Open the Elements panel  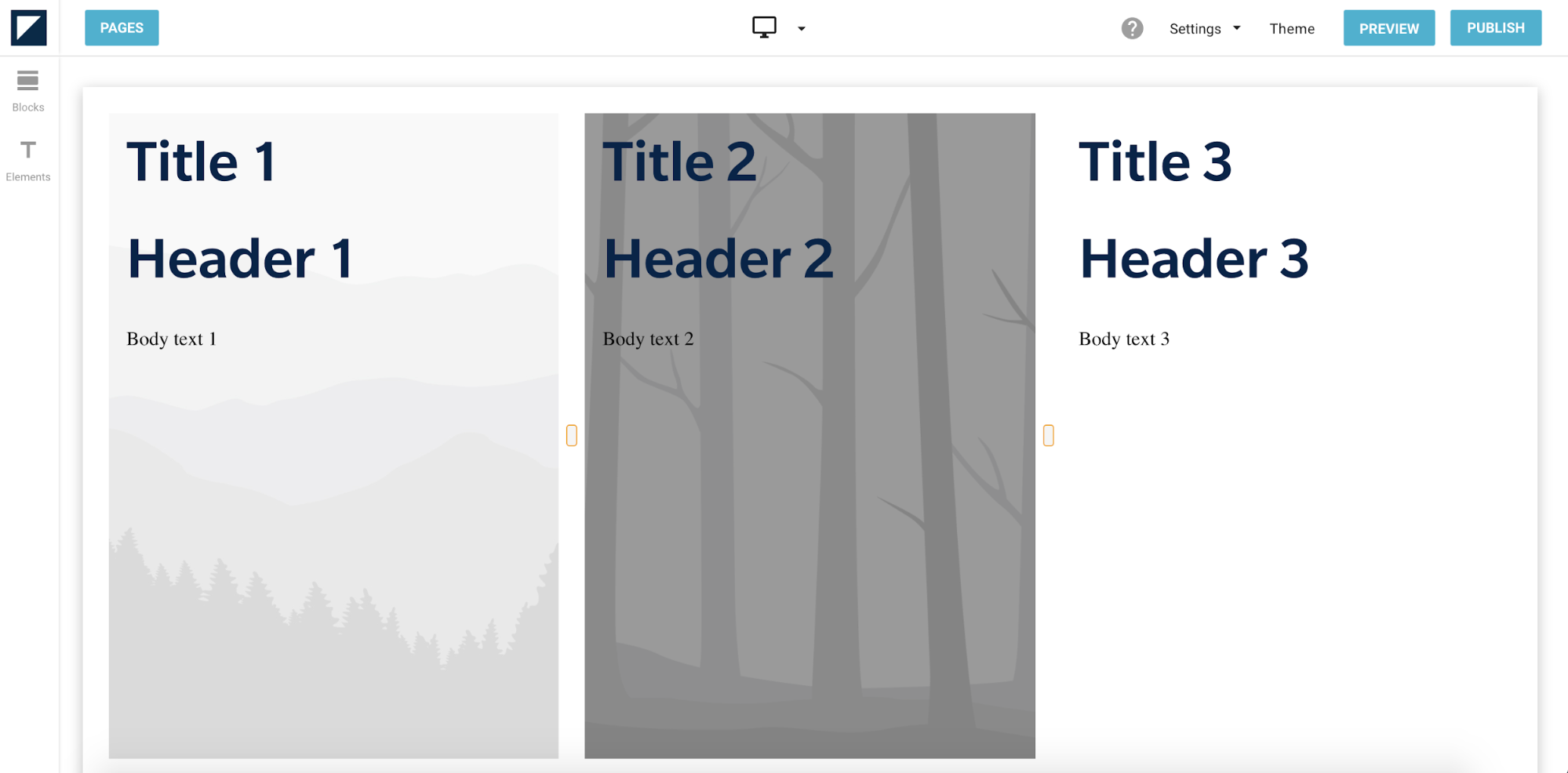click(28, 161)
